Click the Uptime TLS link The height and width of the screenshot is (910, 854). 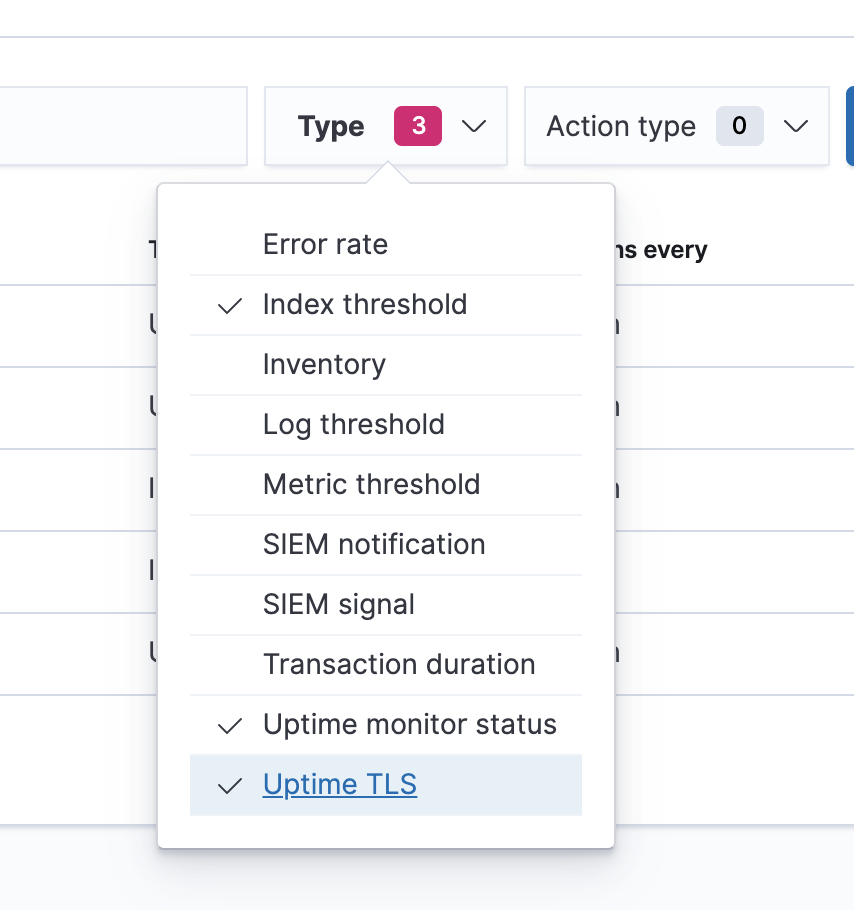pos(339,784)
